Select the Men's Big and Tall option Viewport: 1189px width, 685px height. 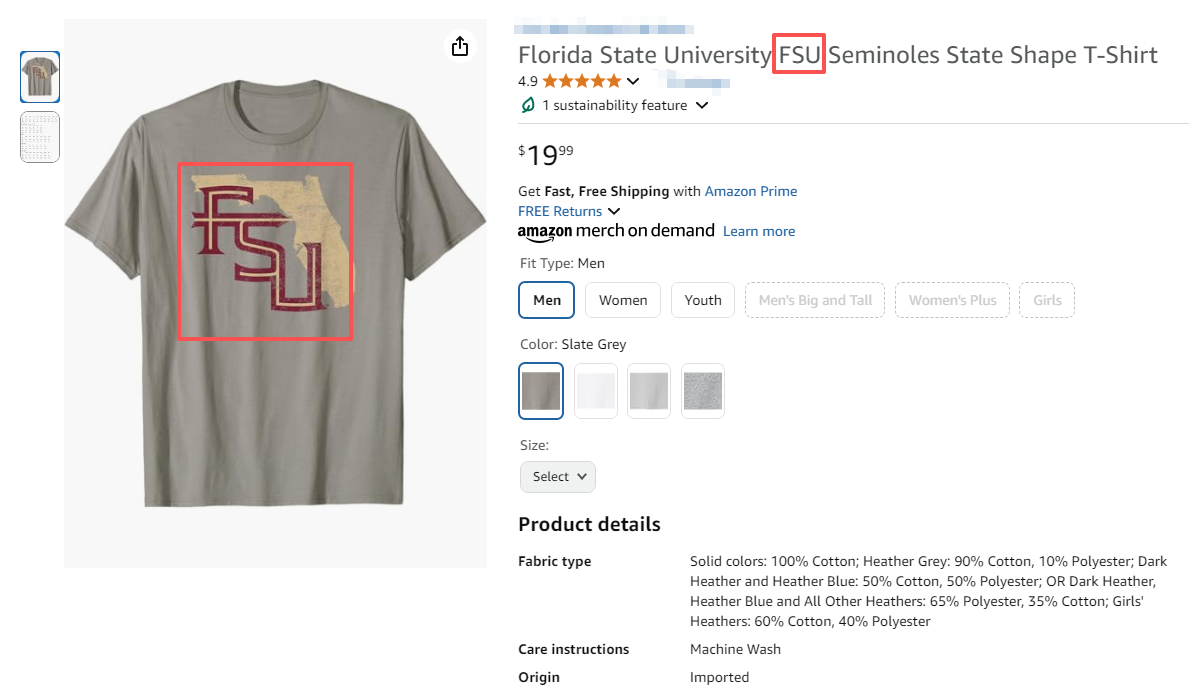tap(815, 300)
